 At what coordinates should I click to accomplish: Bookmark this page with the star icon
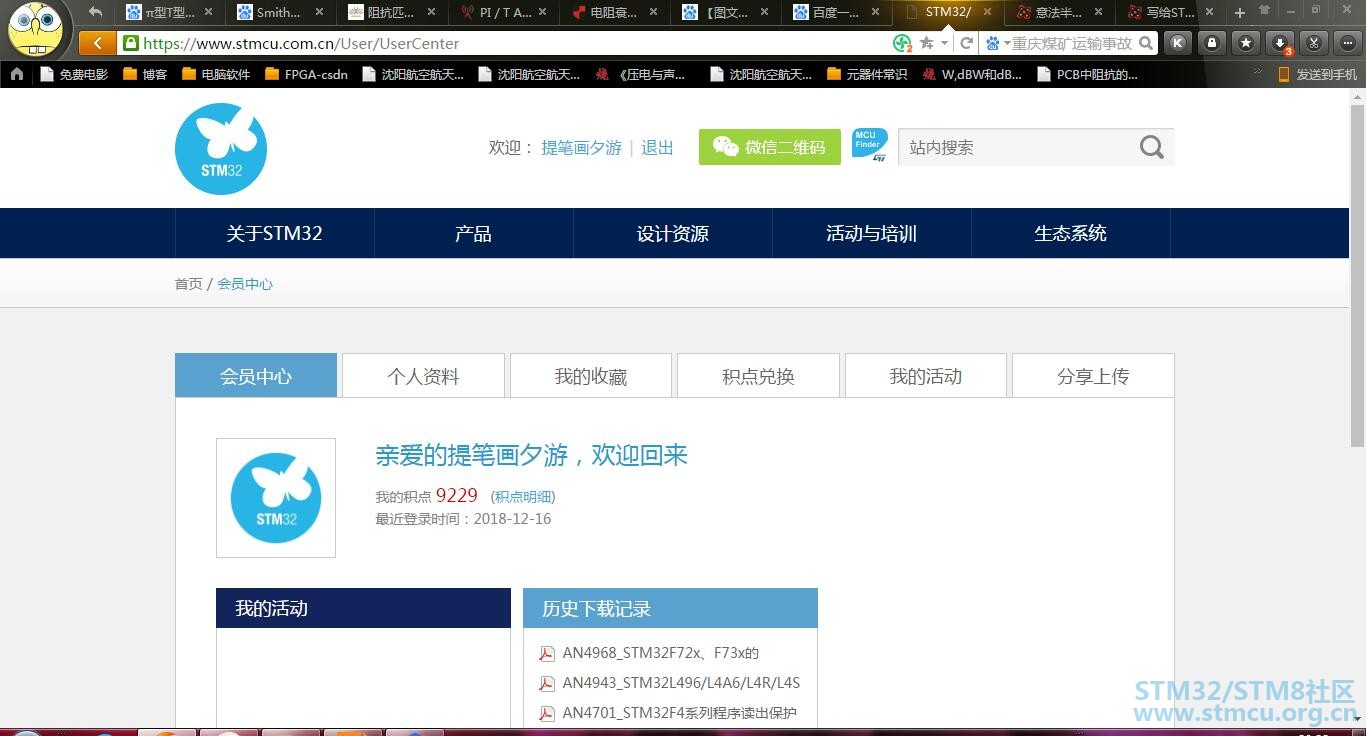pos(927,43)
